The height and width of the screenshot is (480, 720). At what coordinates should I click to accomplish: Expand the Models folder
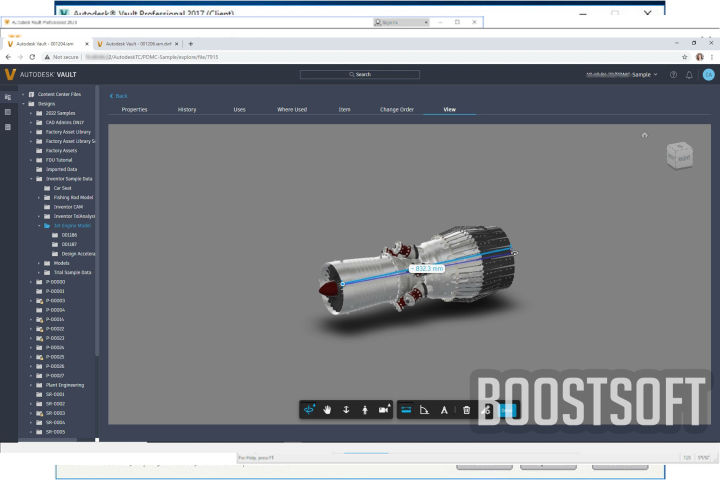coord(39,263)
